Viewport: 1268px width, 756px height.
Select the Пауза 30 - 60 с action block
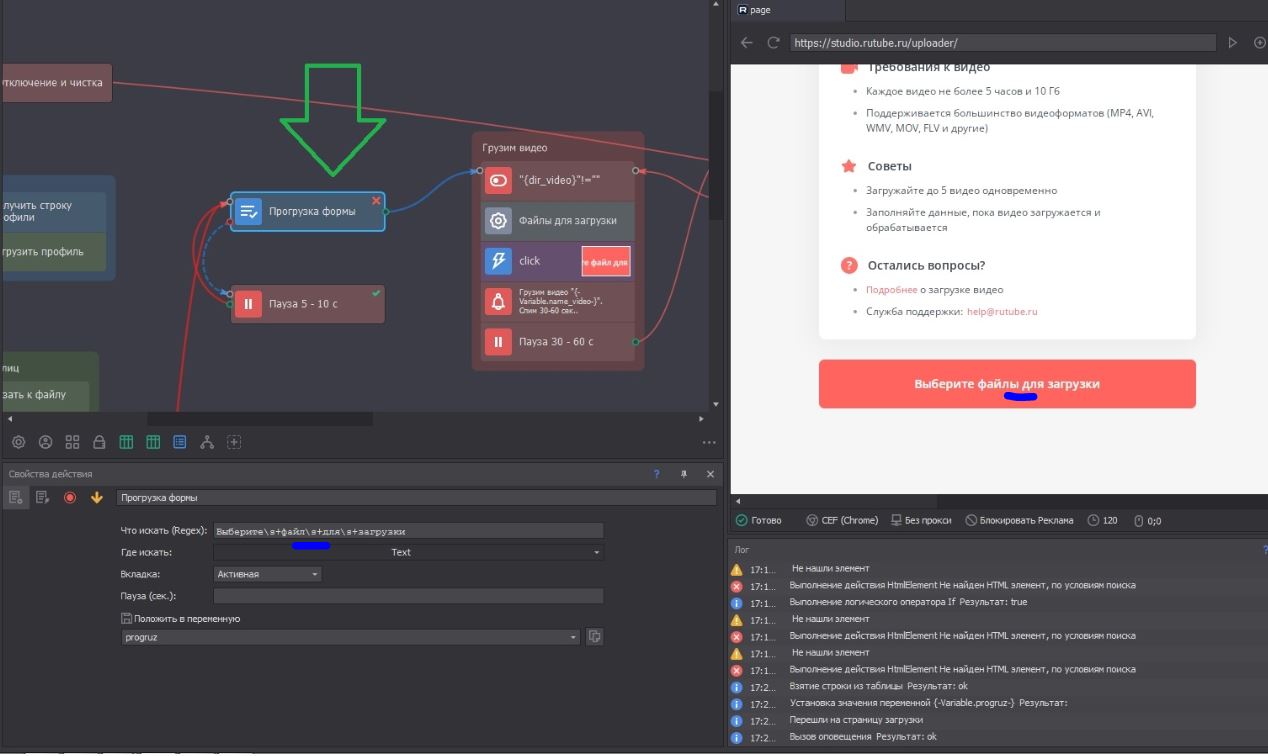point(558,342)
